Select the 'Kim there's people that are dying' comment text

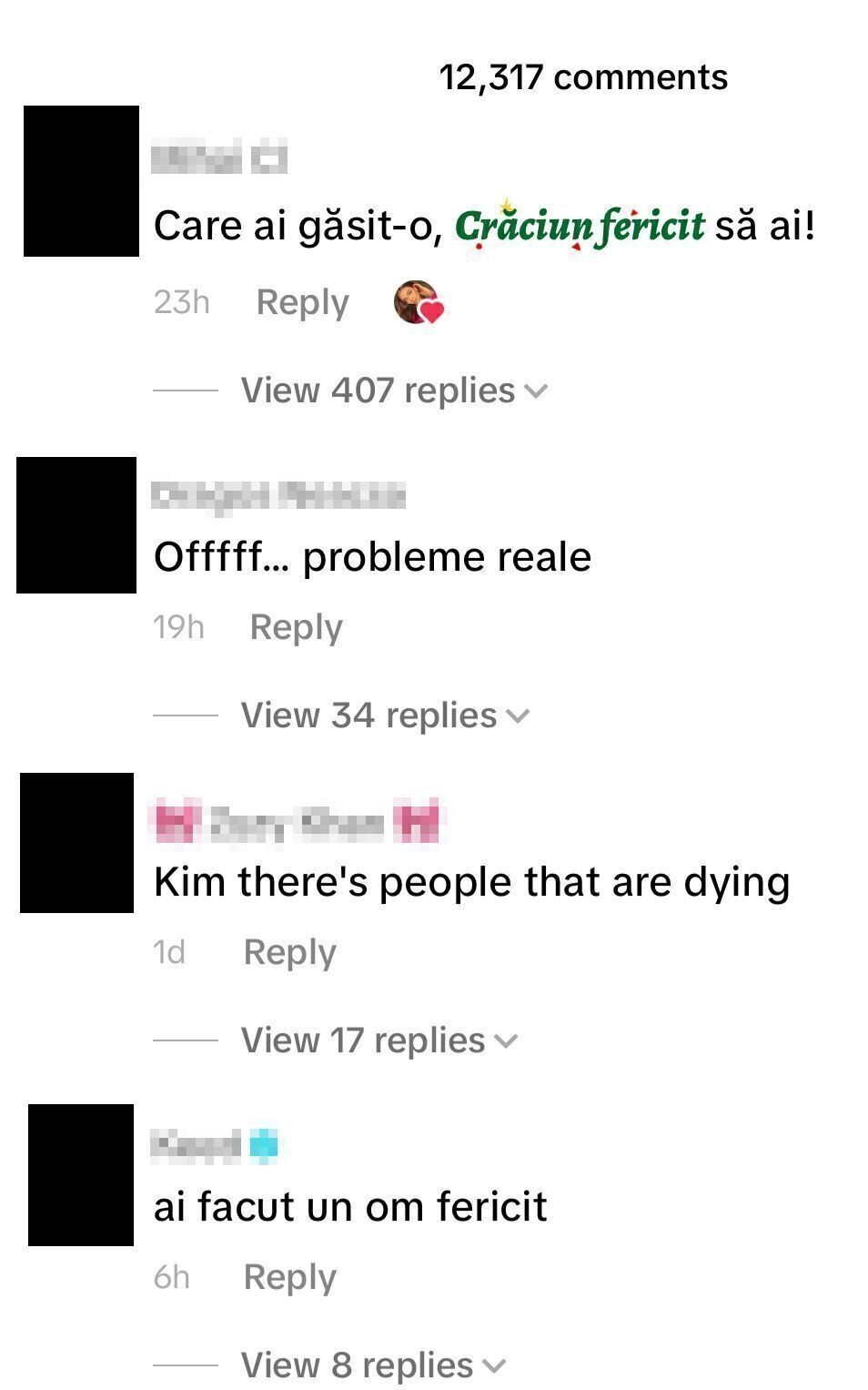pyautogui.click(x=471, y=882)
